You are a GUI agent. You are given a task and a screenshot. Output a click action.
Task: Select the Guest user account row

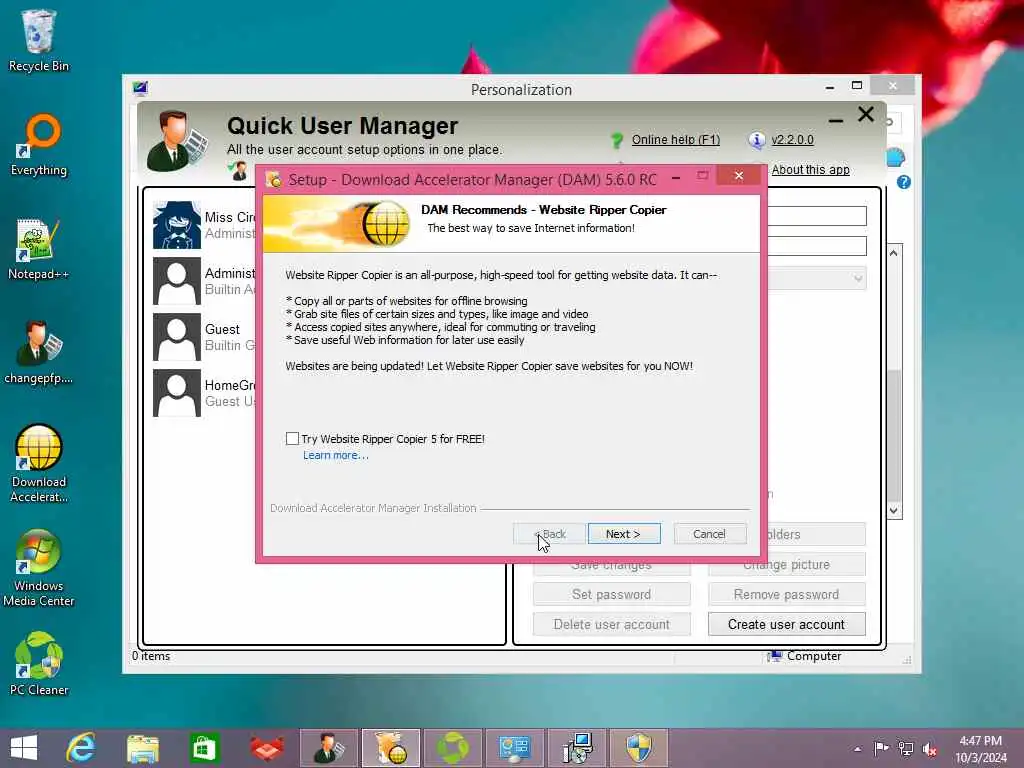click(x=204, y=337)
